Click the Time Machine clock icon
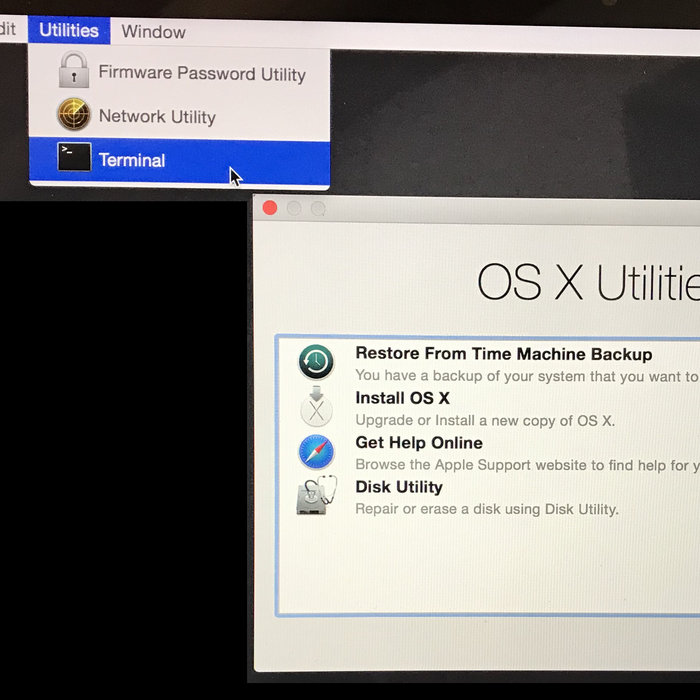700x700 pixels. tap(316, 361)
